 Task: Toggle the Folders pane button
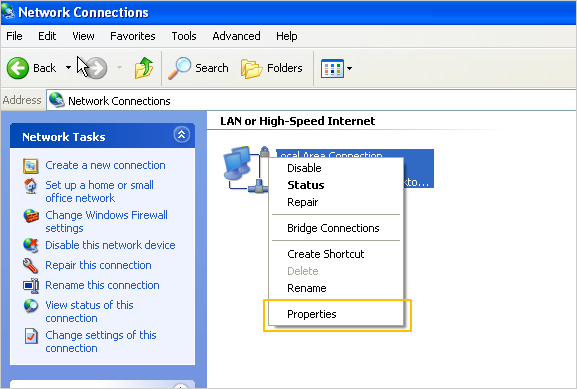272,68
